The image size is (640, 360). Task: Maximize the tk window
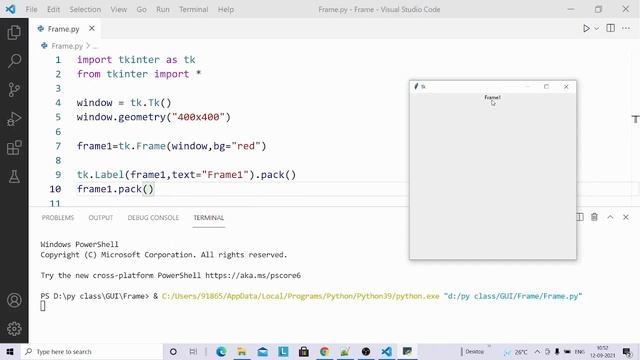(x=547, y=87)
